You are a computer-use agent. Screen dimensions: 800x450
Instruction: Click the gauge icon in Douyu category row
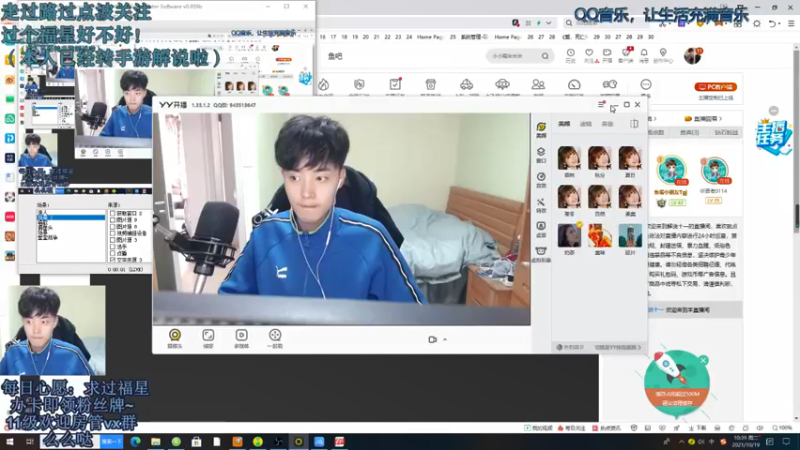[574, 85]
